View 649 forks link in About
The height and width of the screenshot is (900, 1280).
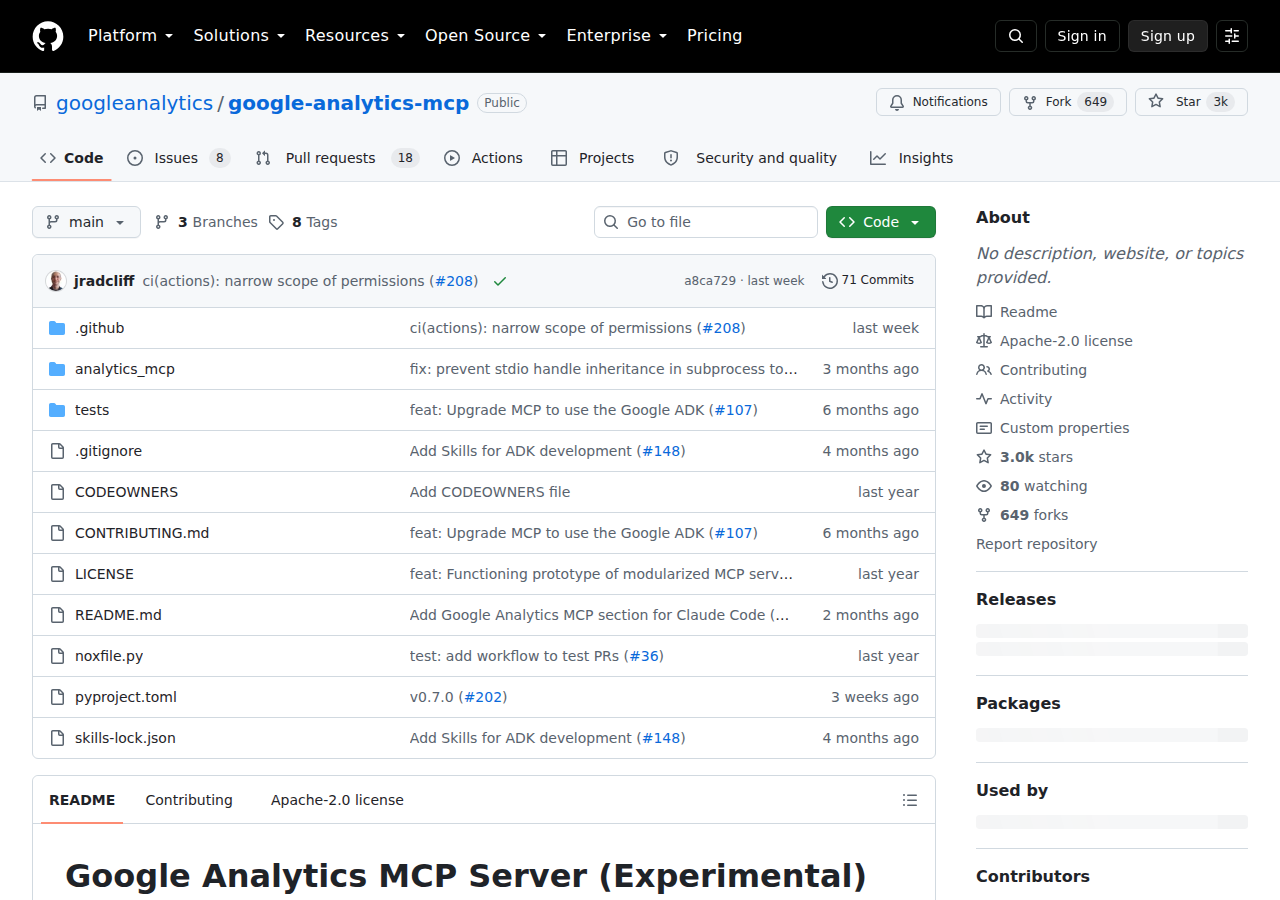click(1022, 515)
